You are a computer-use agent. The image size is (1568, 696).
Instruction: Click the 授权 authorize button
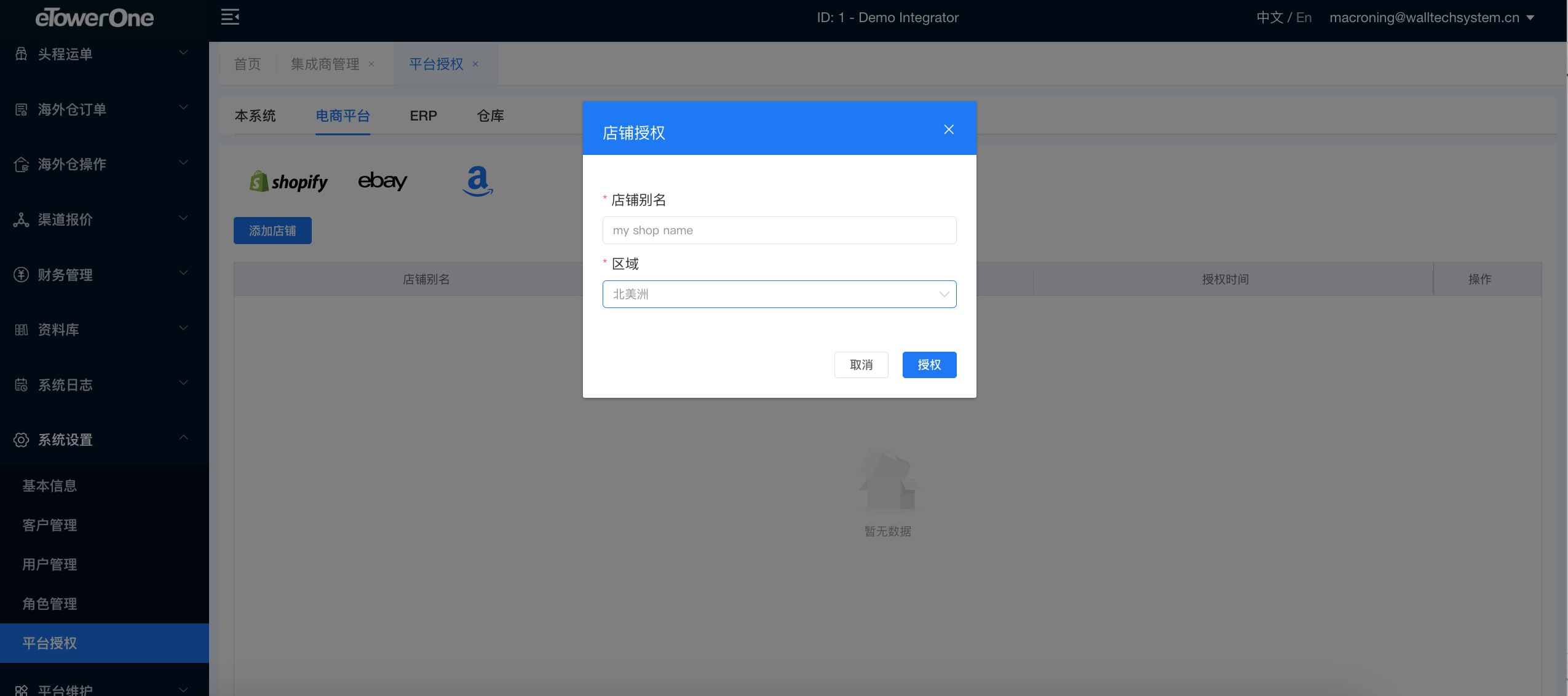click(x=929, y=365)
